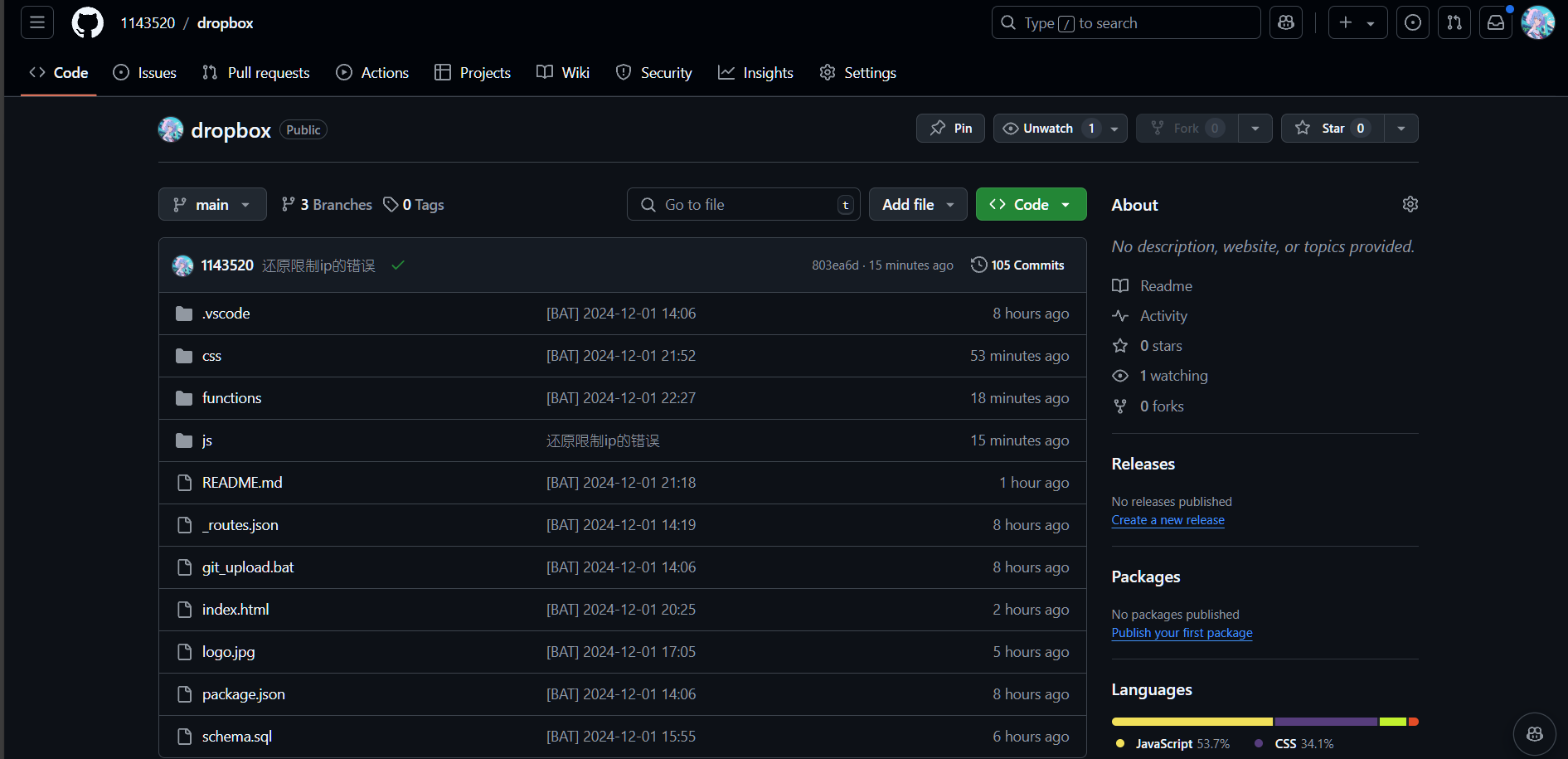Viewport: 1568px width, 759px height.
Task: Expand the main branch dropdown
Action: pos(212,205)
